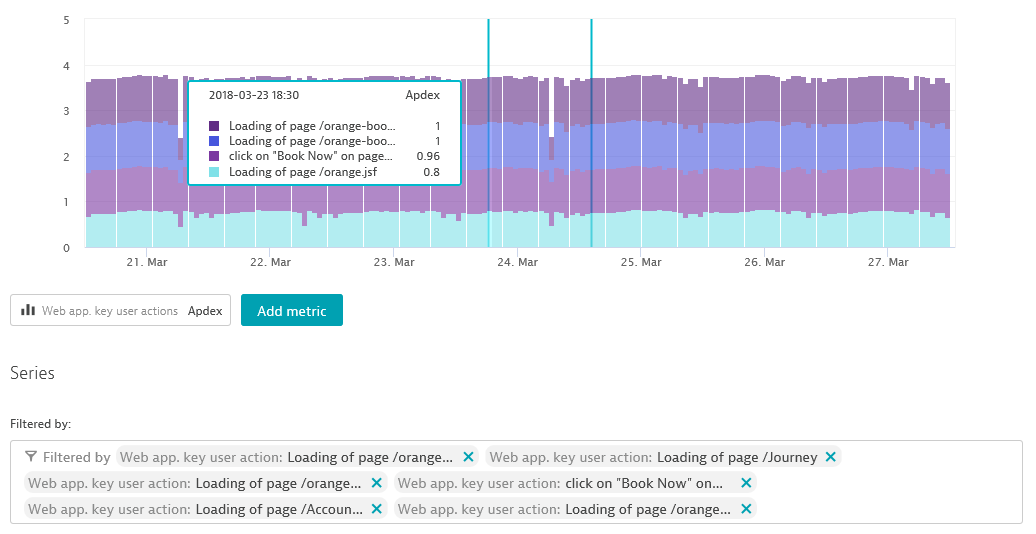This screenshot has width=1036, height=534.
Task: Remove the "Loading of page /Journey" filter
Action: coord(830,457)
